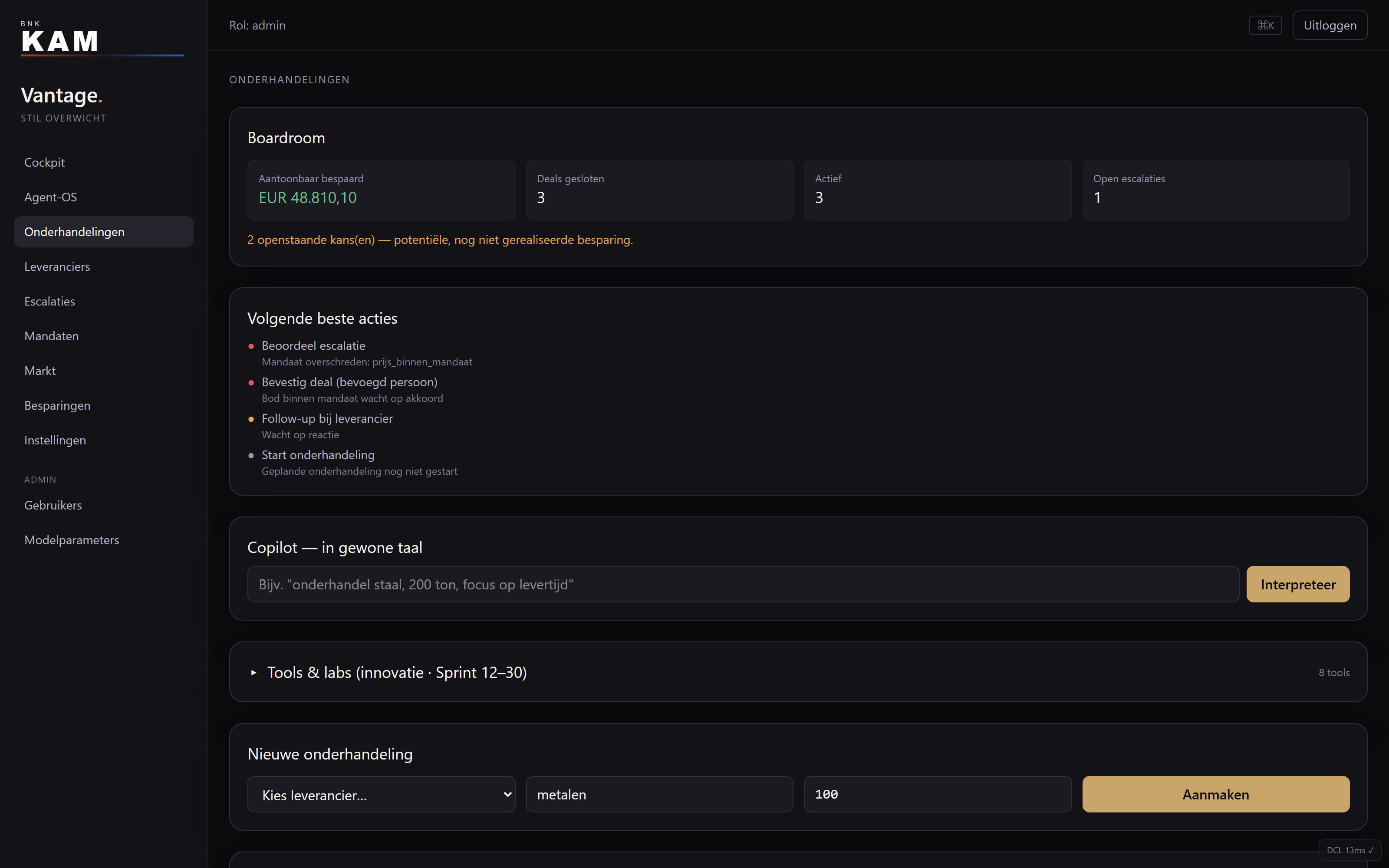Click the Start onderhandeling action

pos(318,455)
